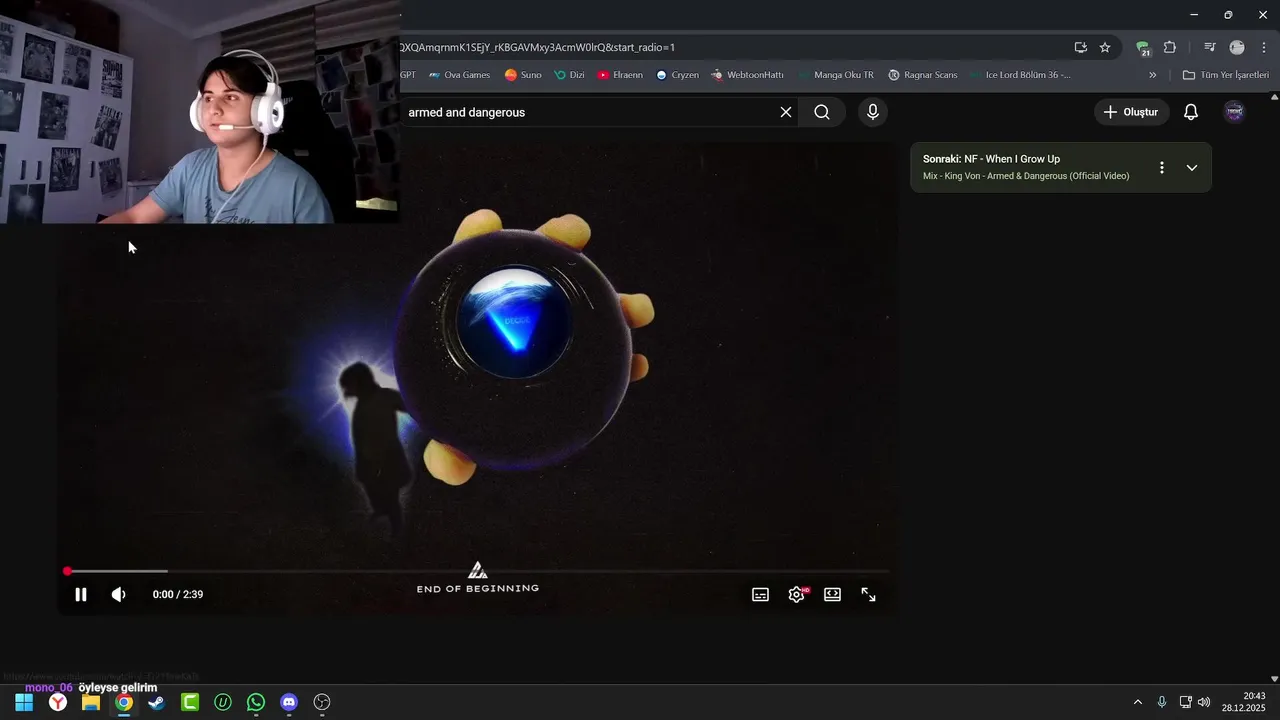
Task: Open the green circle U app in taskbar
Action: 223,702
